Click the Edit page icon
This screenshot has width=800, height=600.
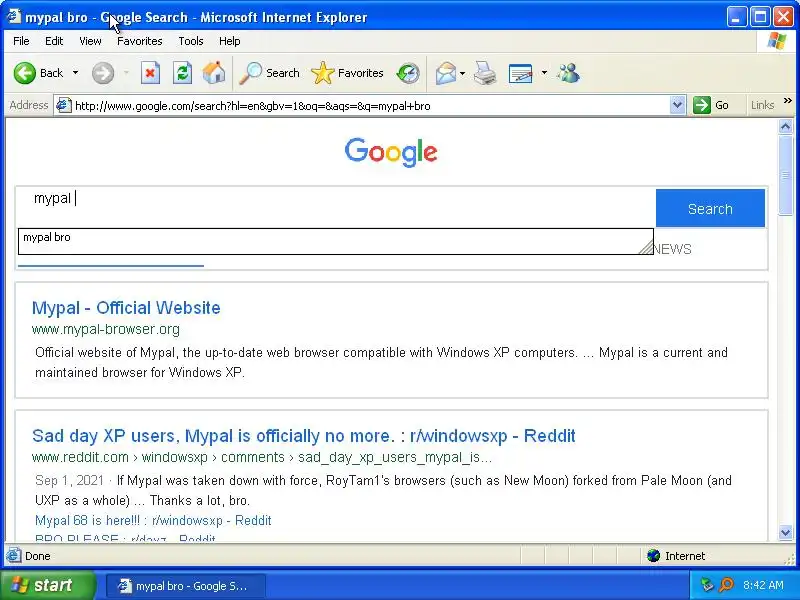(520, 73)
